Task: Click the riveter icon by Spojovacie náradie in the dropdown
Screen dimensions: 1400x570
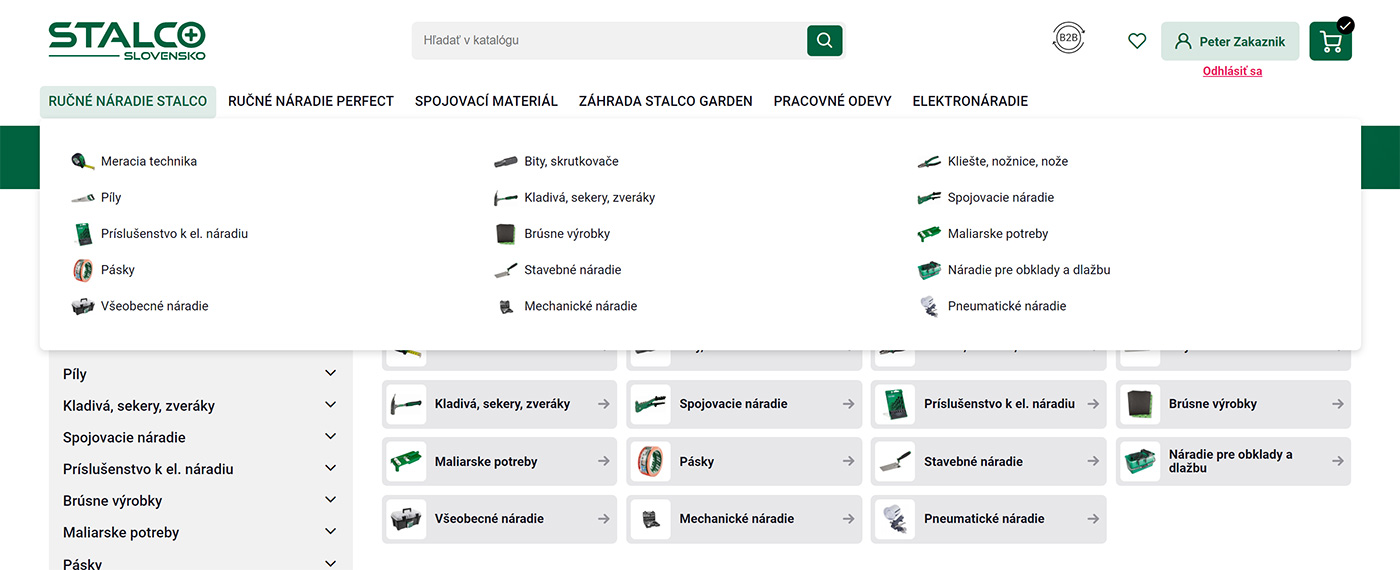Action: click(x=930, y=198)
